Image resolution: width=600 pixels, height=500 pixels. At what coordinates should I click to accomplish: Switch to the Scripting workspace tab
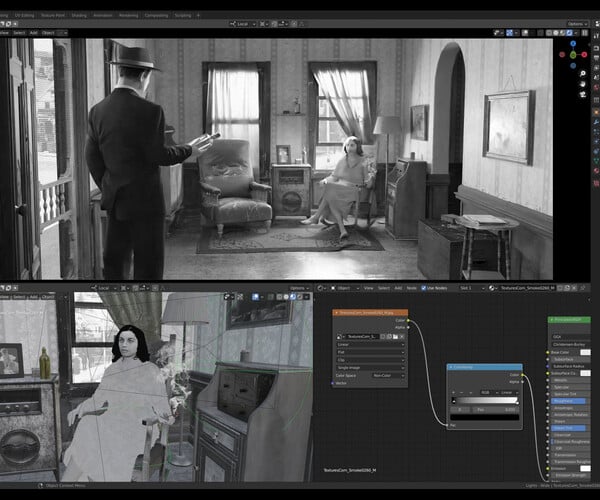[x=183, y=15]
